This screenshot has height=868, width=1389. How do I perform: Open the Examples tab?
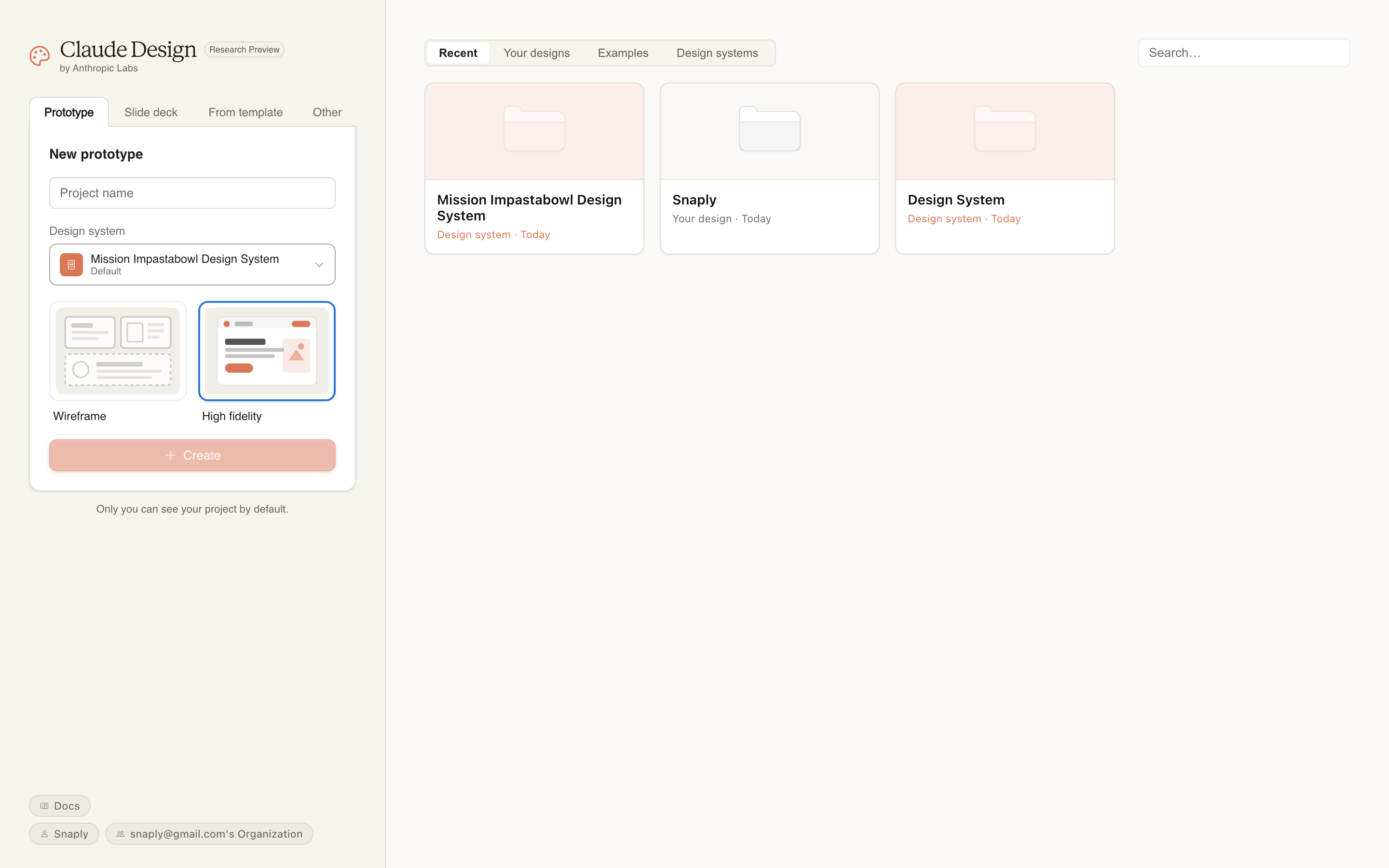point(623,53)
